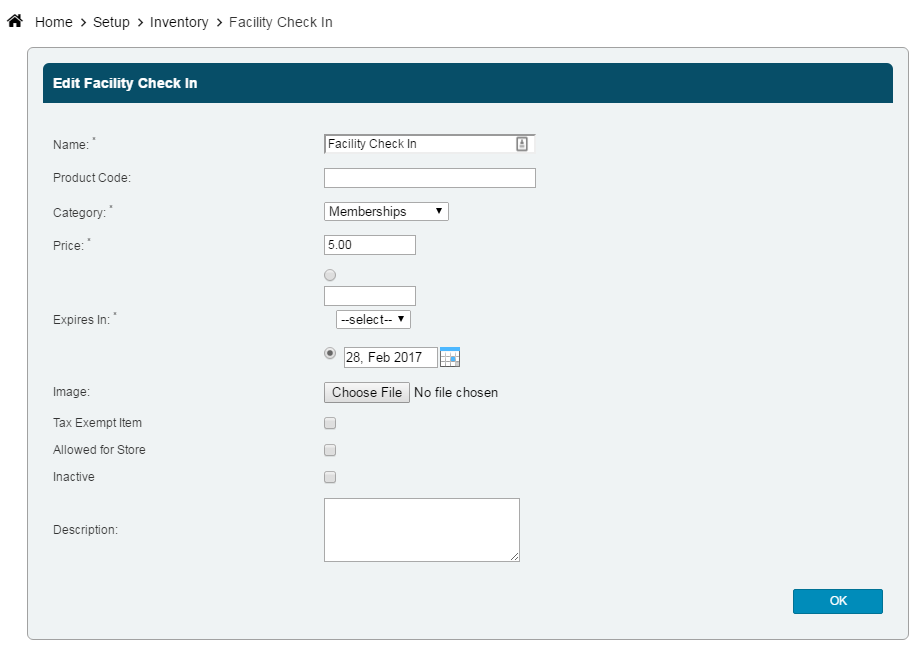Click the autofill icon in Name field

pos(522,144)
